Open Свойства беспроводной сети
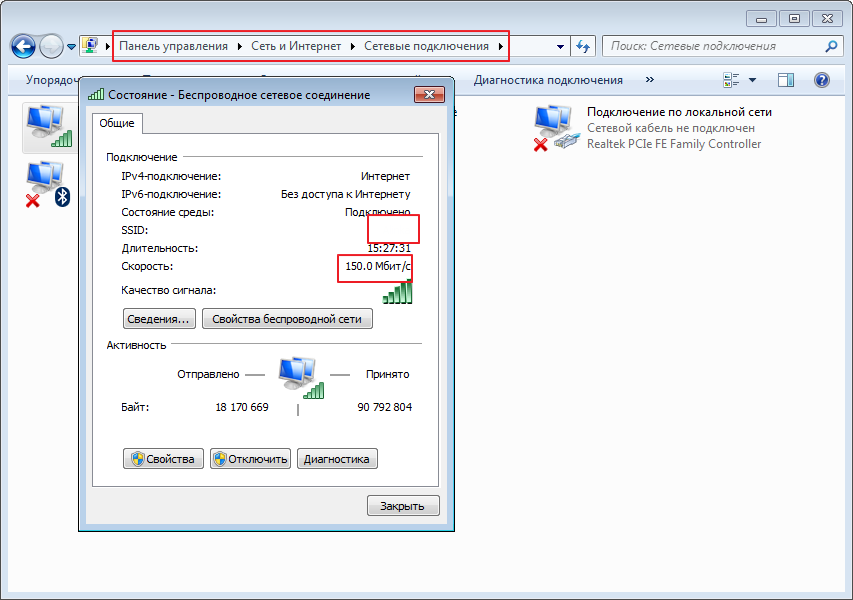The height and width of the screenshot is (600, 853). pos(288,320)
